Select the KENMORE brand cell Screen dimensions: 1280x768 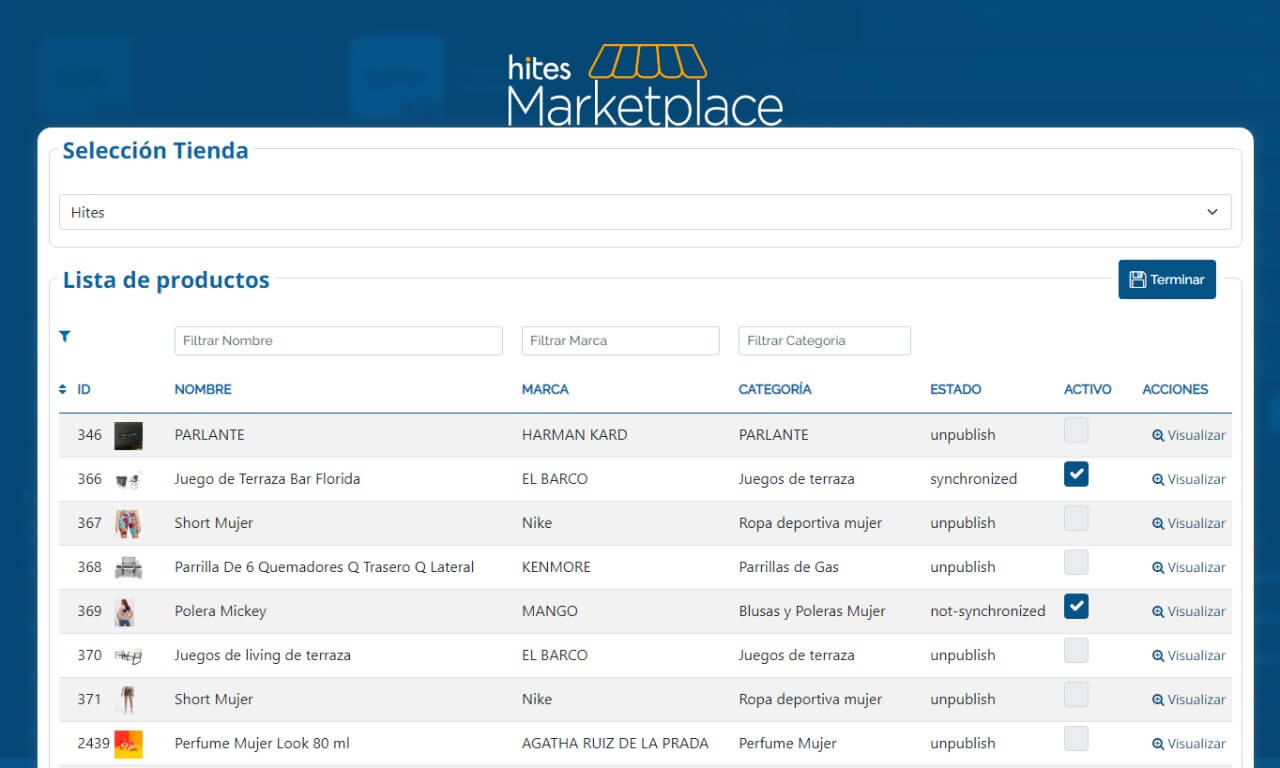pos(556,567)
